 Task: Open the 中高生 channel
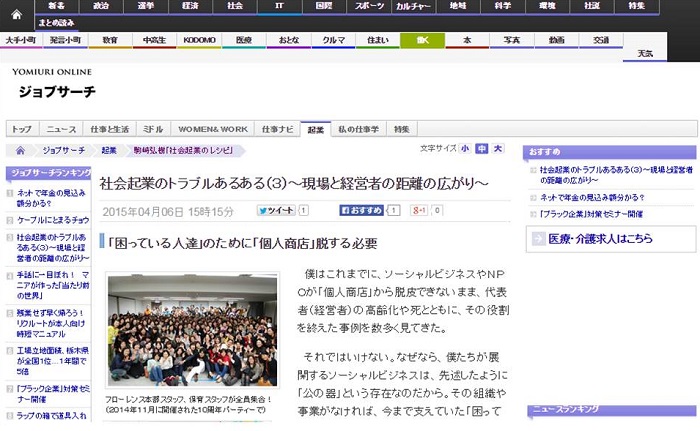[x=154, y=40]
